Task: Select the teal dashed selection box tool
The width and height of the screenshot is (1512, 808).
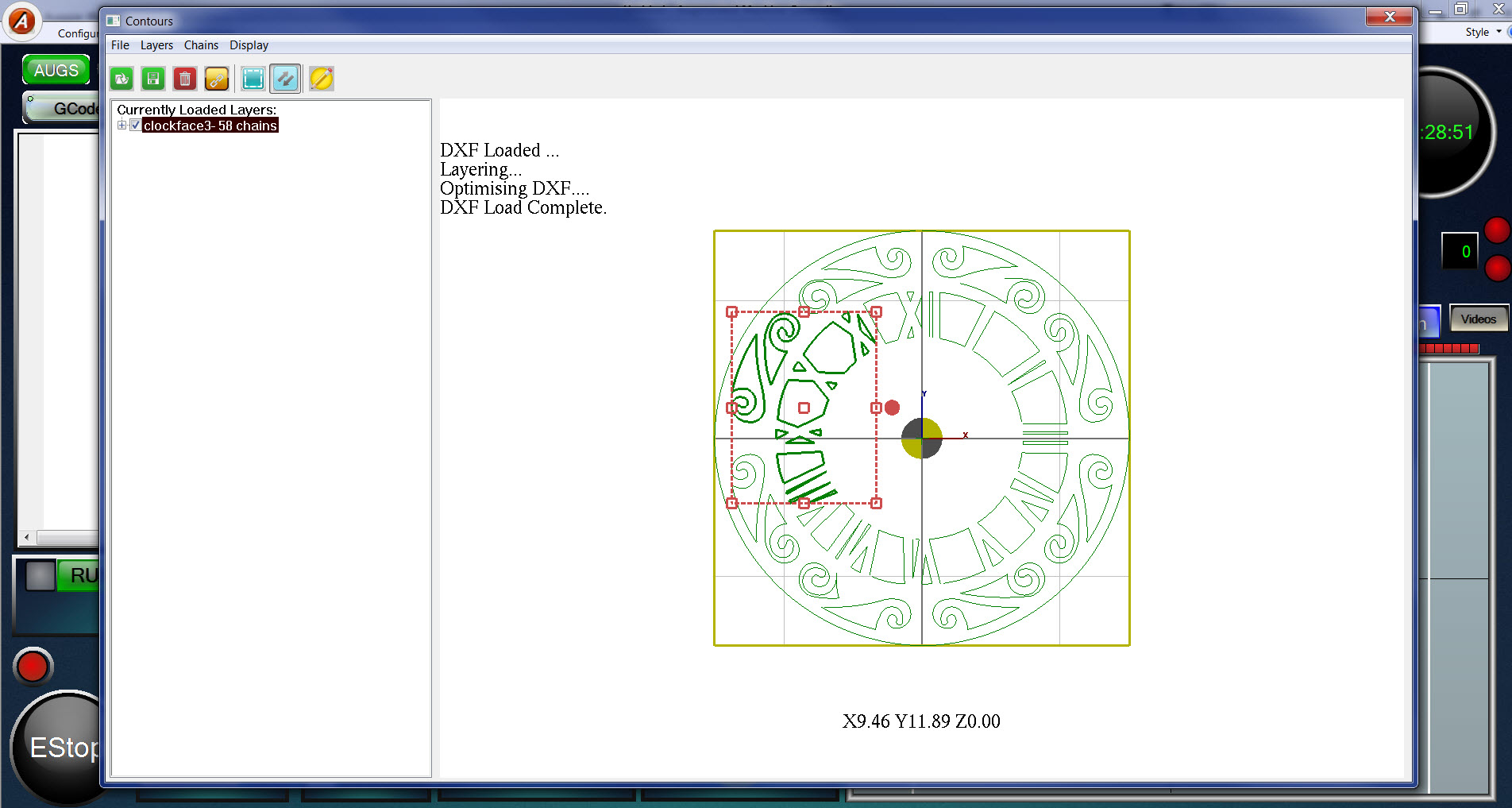Action: 253,79
